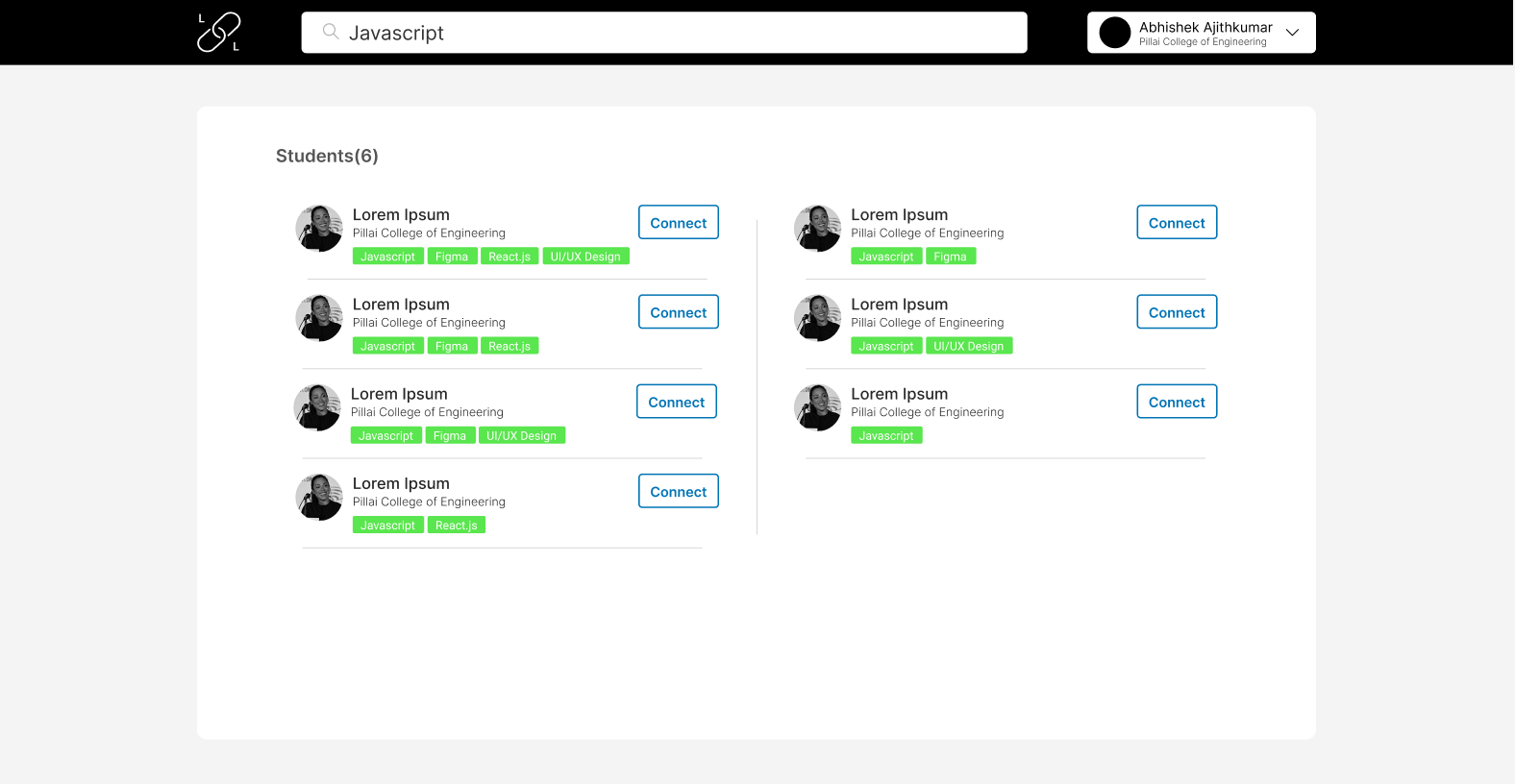
Task: Click the black user avatar circle
Action: coord(1114,33)
